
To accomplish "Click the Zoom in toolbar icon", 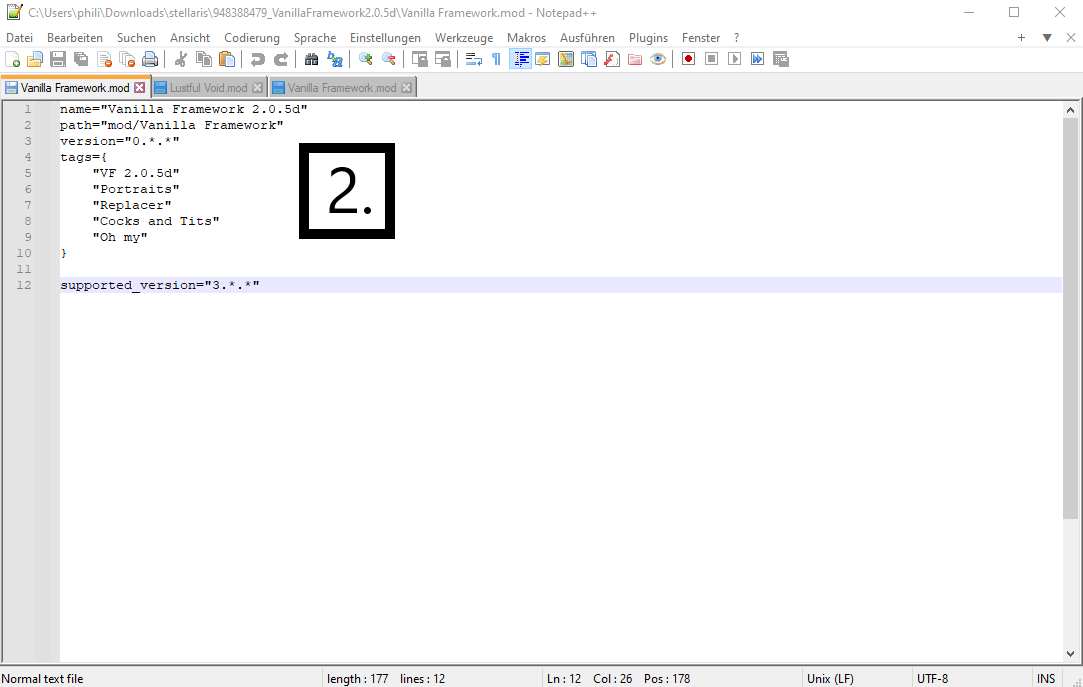I will [x=365, y=59].
